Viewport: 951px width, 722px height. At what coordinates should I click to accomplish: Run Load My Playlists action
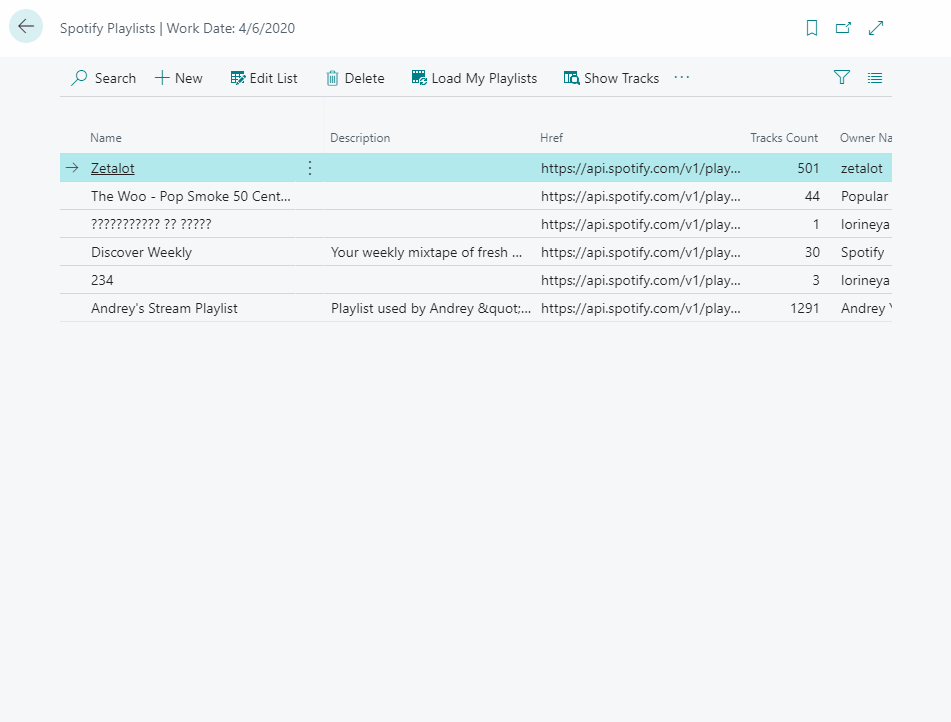click(474, 78)
